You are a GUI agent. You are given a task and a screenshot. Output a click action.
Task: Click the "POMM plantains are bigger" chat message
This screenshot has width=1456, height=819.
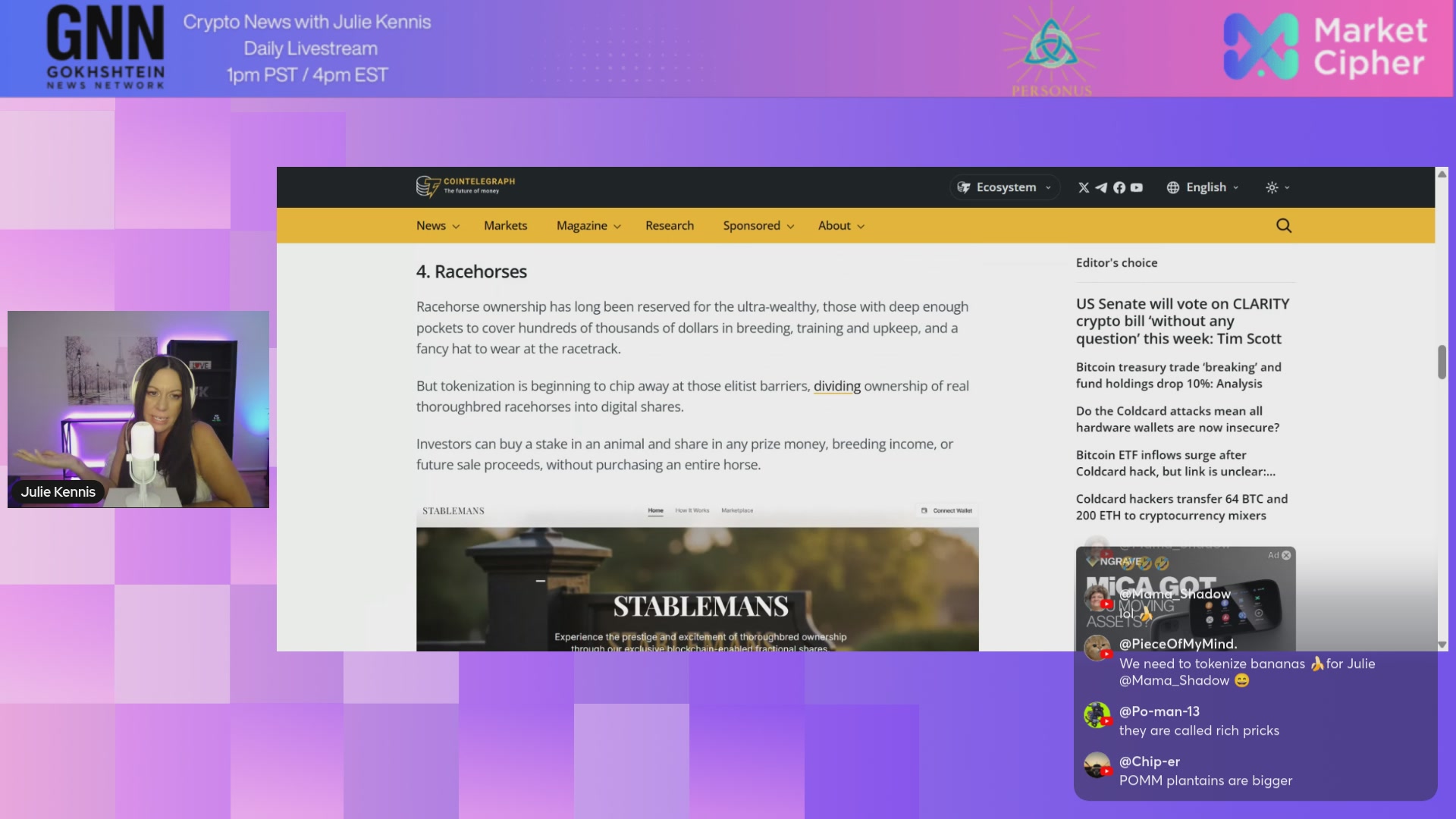[1205, 780]
